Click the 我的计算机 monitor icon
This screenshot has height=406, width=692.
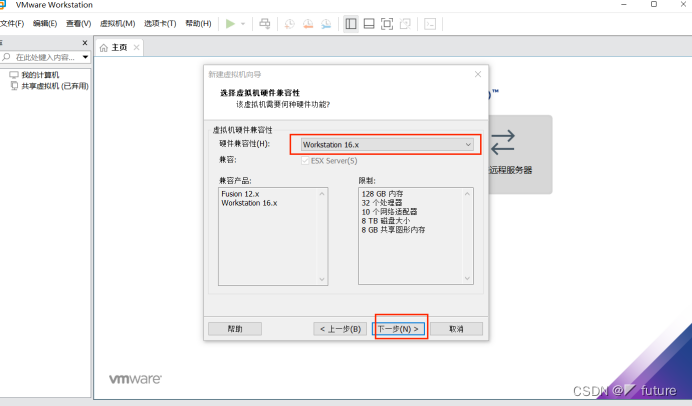tap(14, 75)
